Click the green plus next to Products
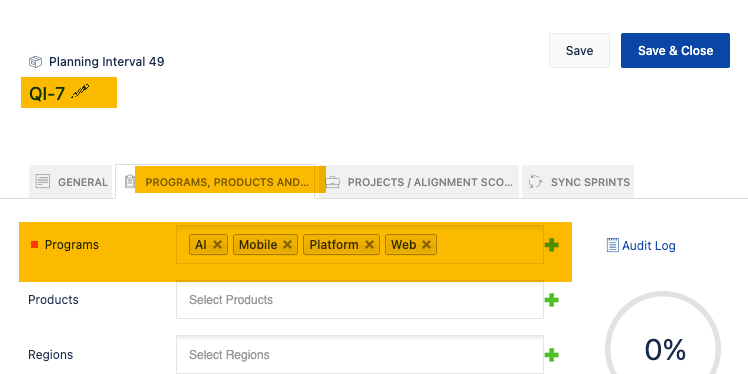Image resolution: width=748 pixels, height=374 pixels. [551, 300]
